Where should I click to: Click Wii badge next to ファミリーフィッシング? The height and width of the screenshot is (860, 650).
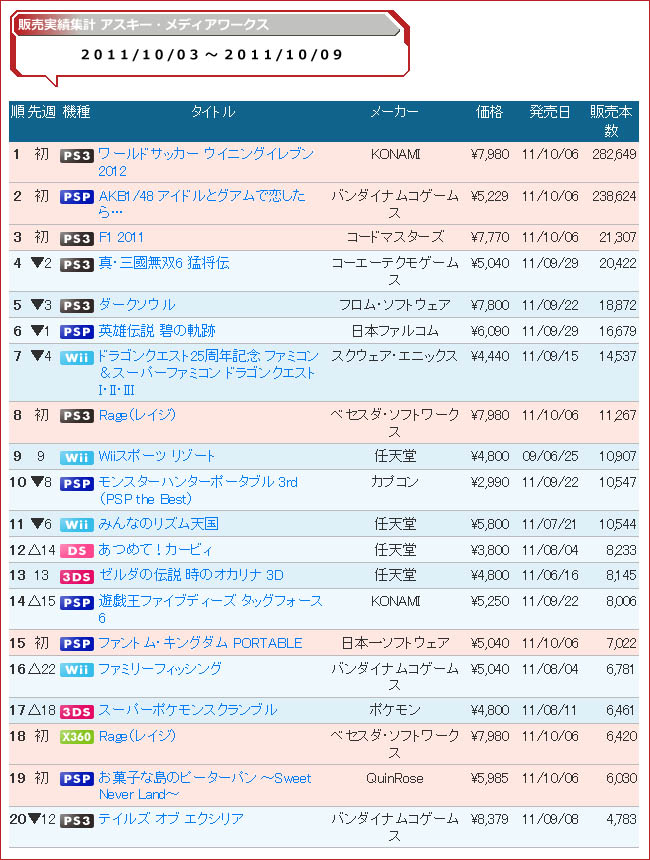pos(77,670)
